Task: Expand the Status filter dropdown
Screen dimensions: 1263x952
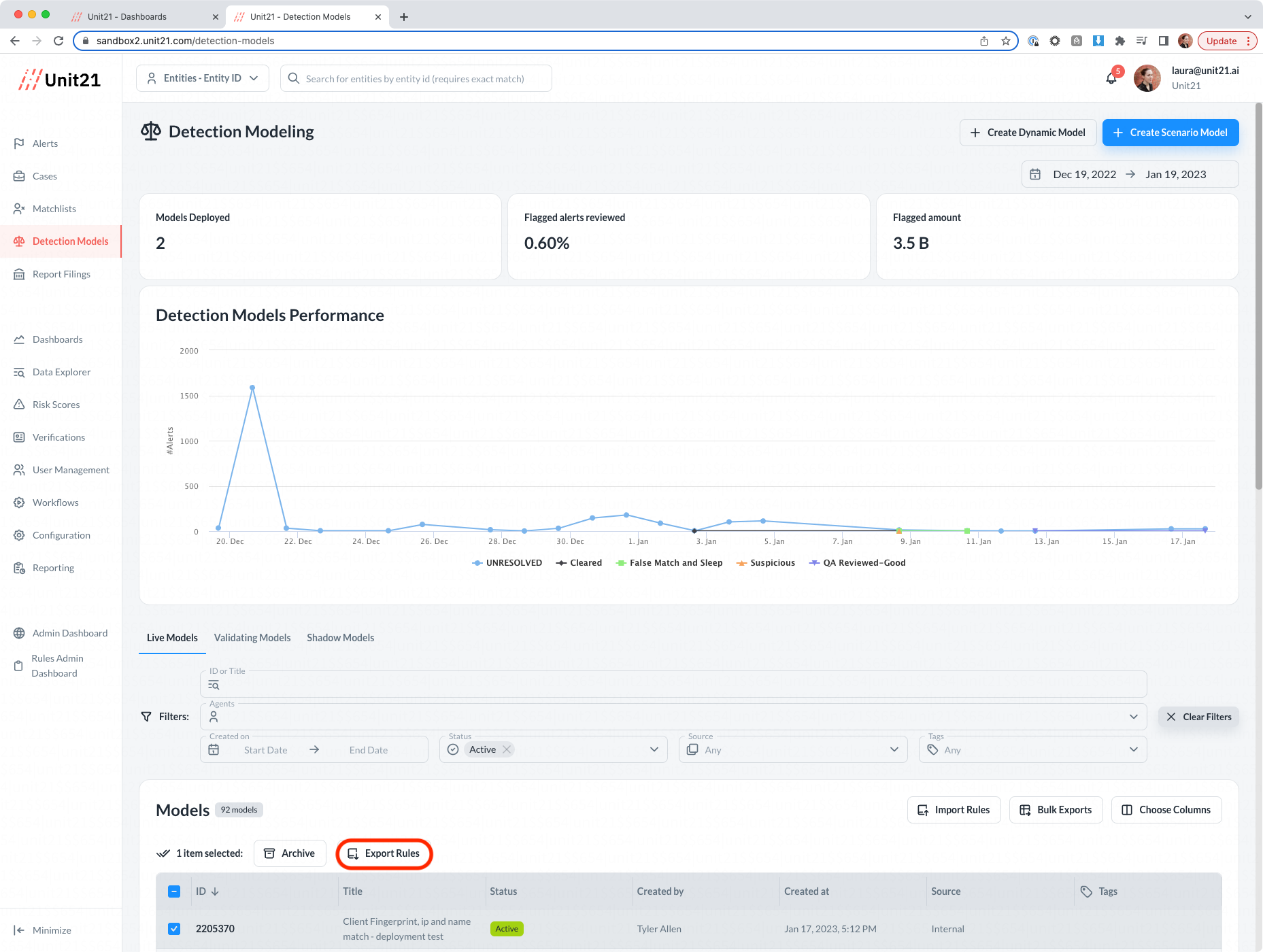Action: (x=654, y=749)
